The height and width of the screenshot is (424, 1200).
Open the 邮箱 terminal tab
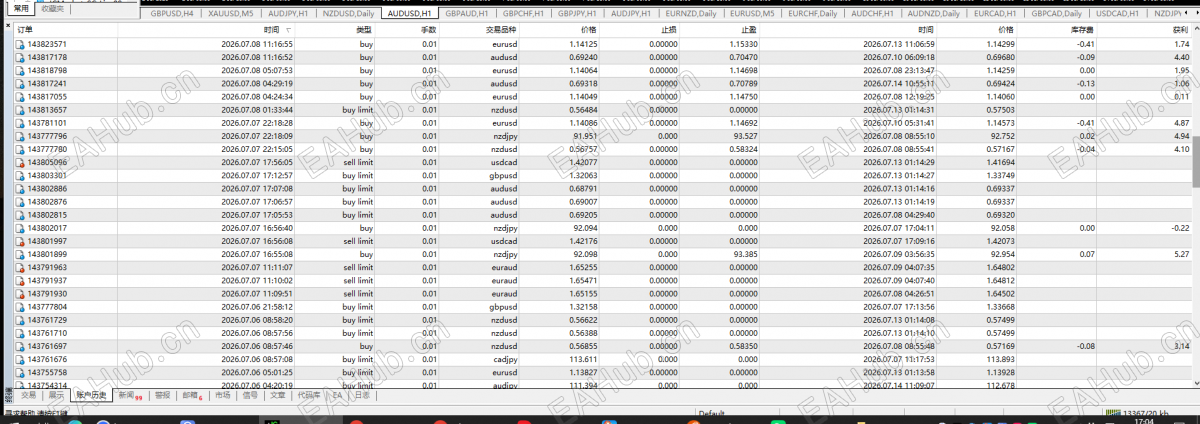click(x=192, y=395)
